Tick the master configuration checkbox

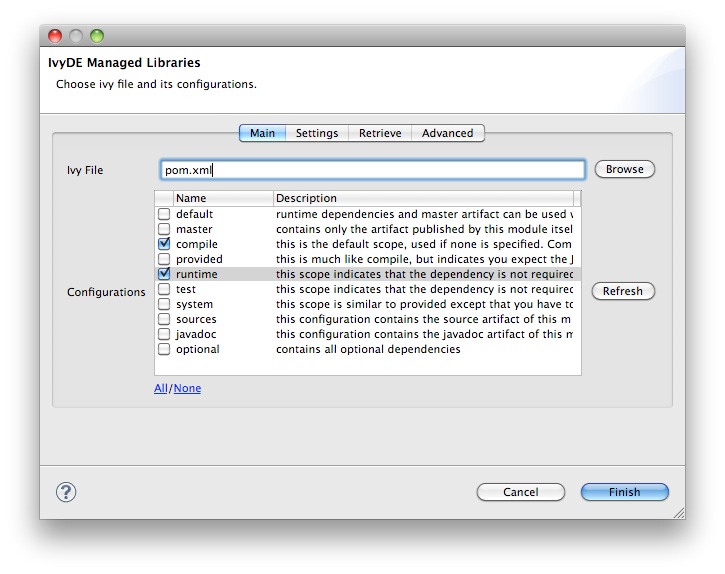164,229
